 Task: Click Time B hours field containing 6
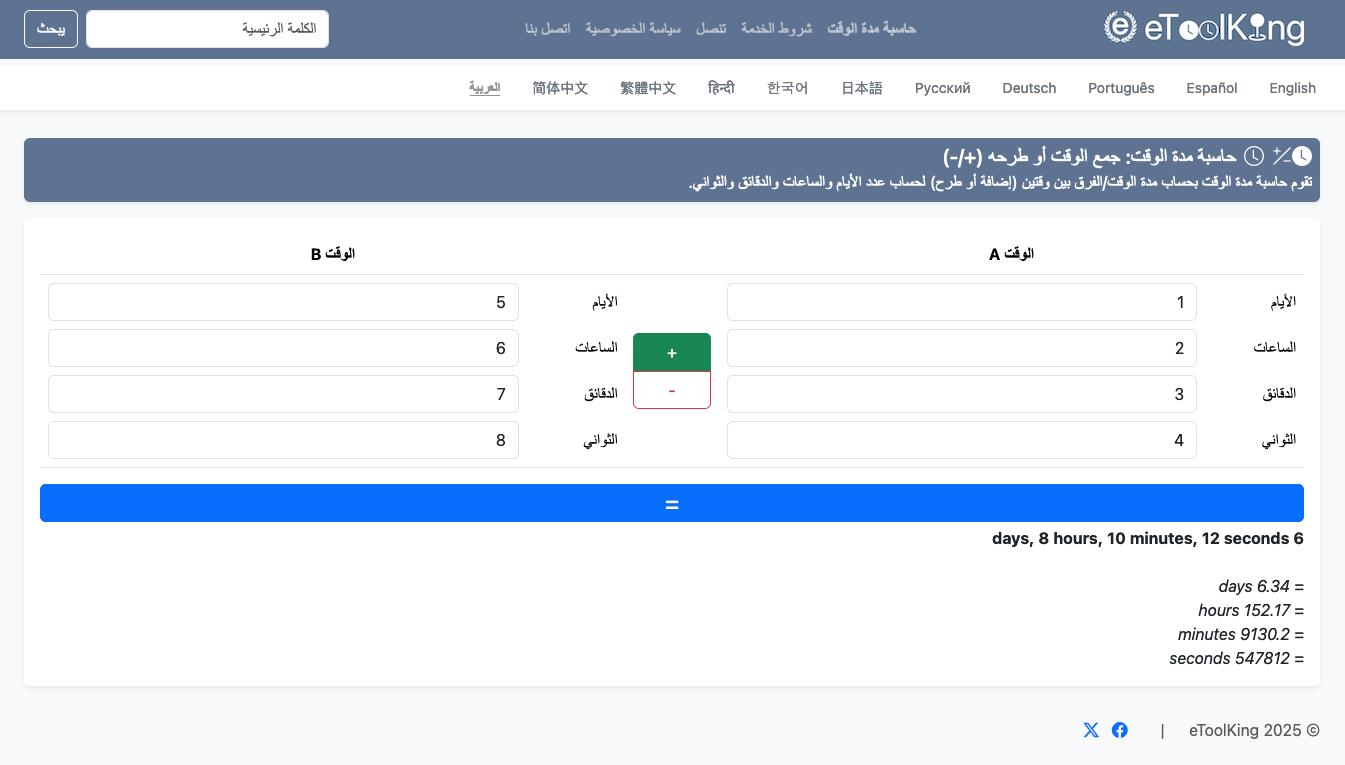[283, 348]
